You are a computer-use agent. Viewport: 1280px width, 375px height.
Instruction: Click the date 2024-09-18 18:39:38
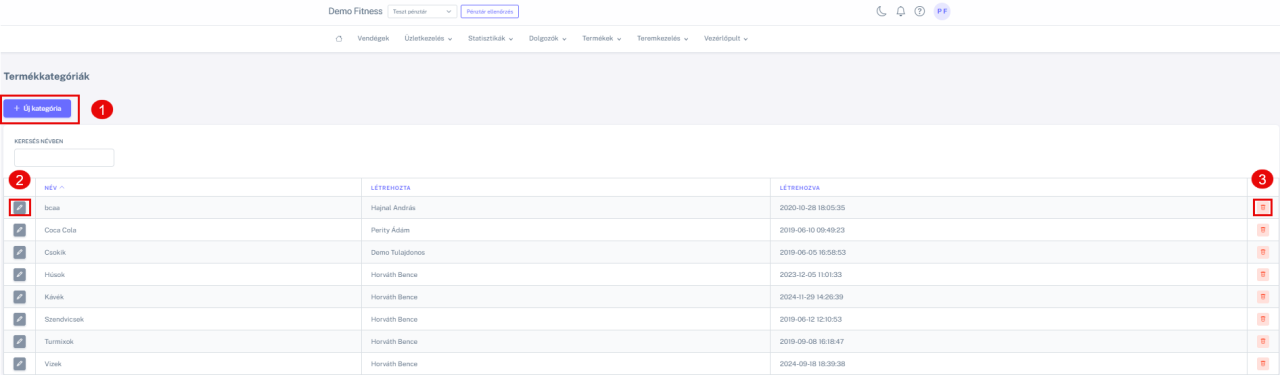tap(813, 363)
